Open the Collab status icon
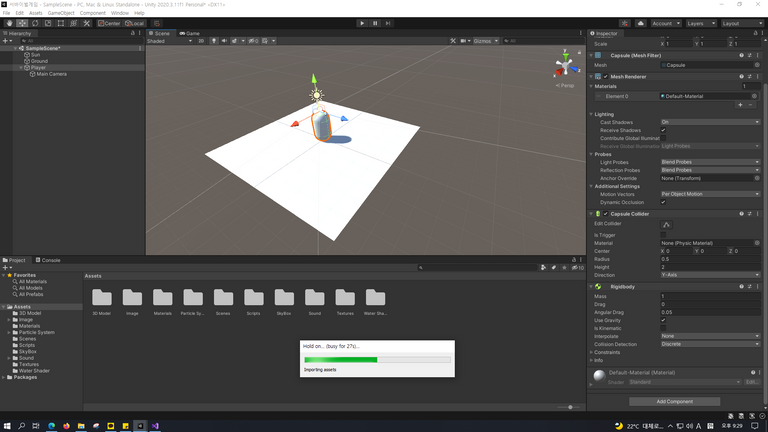The width and height of the screenshot is (768, 432). (x=624, y=23)
